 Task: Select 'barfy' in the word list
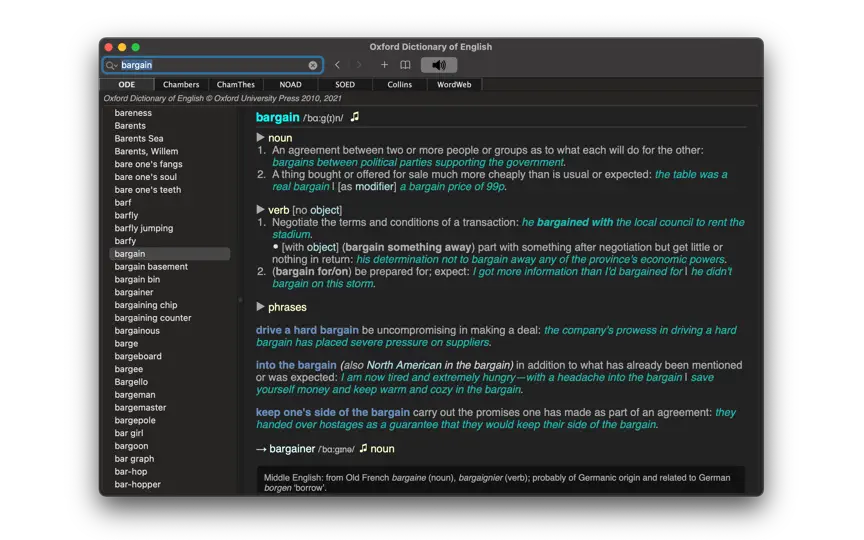tap(125, 241)
